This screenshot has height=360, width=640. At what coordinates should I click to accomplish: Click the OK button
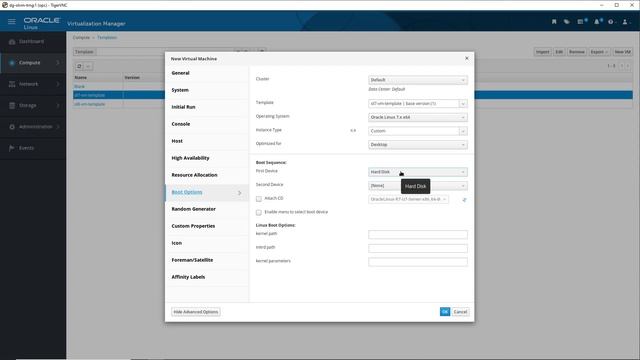444,312
